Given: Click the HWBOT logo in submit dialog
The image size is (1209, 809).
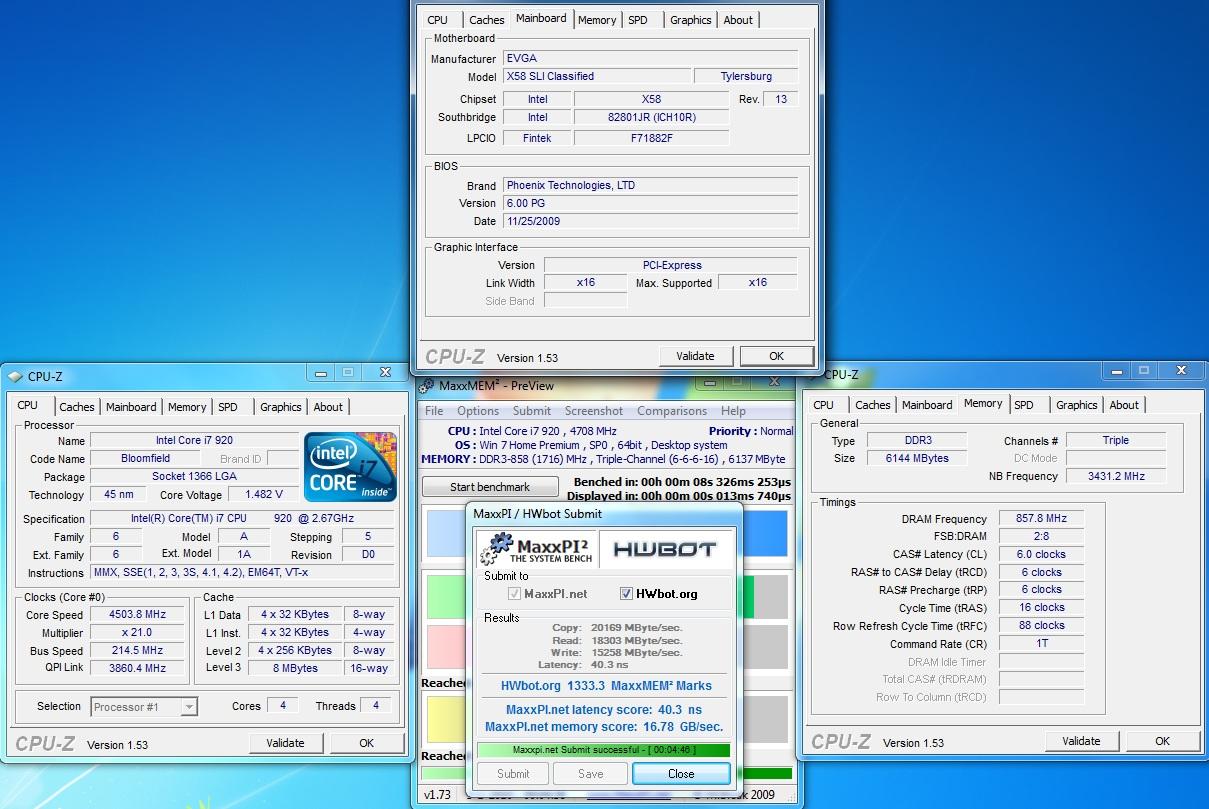Looking at the screenshot, I should 664,549.
